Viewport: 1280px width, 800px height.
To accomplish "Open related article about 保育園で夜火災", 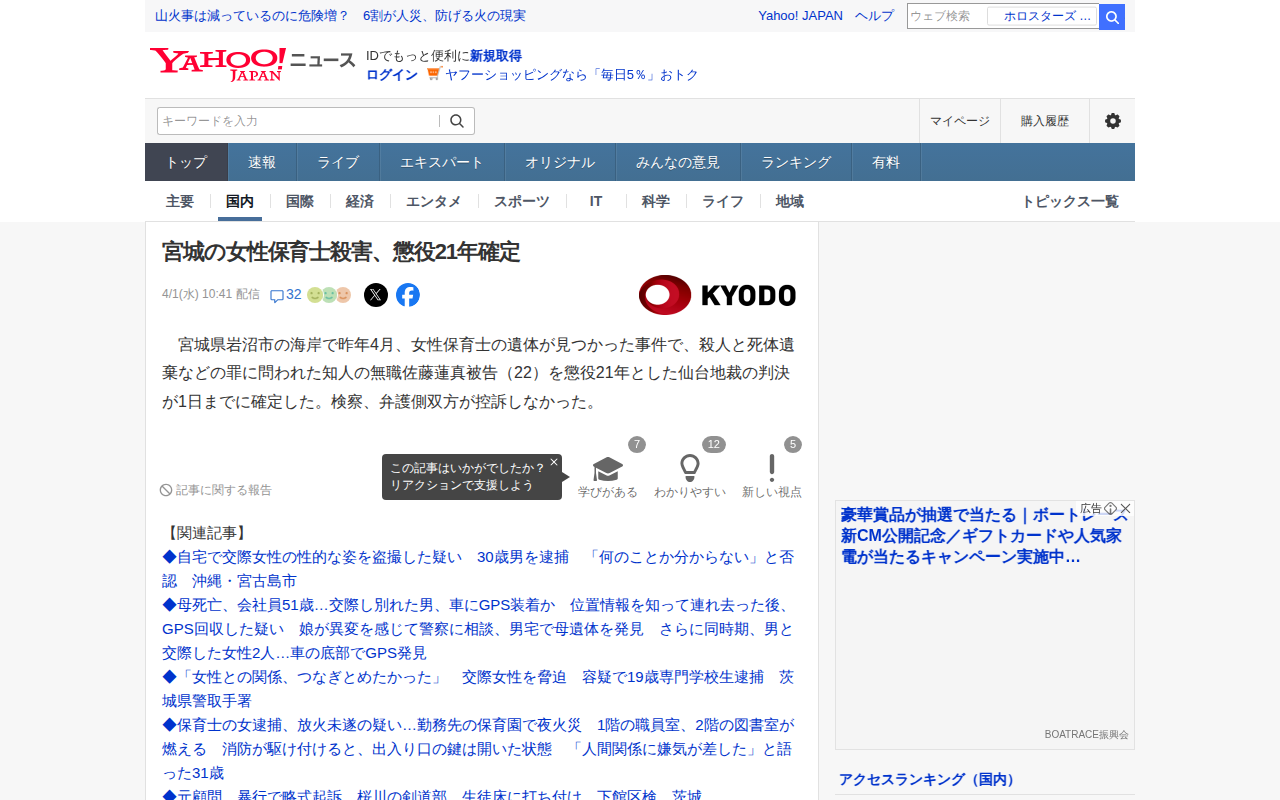I will coord(478,749).
